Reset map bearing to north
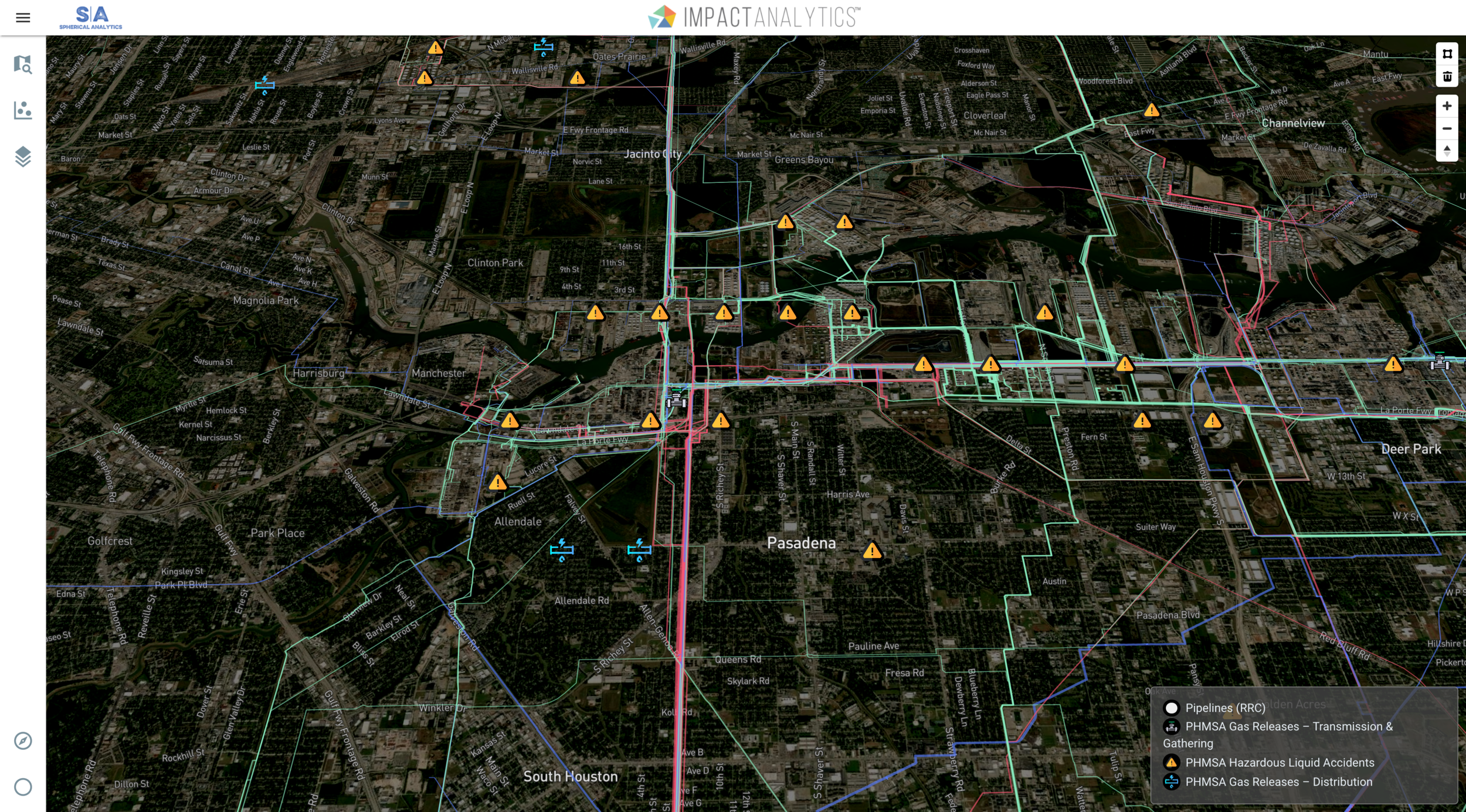Screen dimensions: 1466x812 [x=1447, y=151]
